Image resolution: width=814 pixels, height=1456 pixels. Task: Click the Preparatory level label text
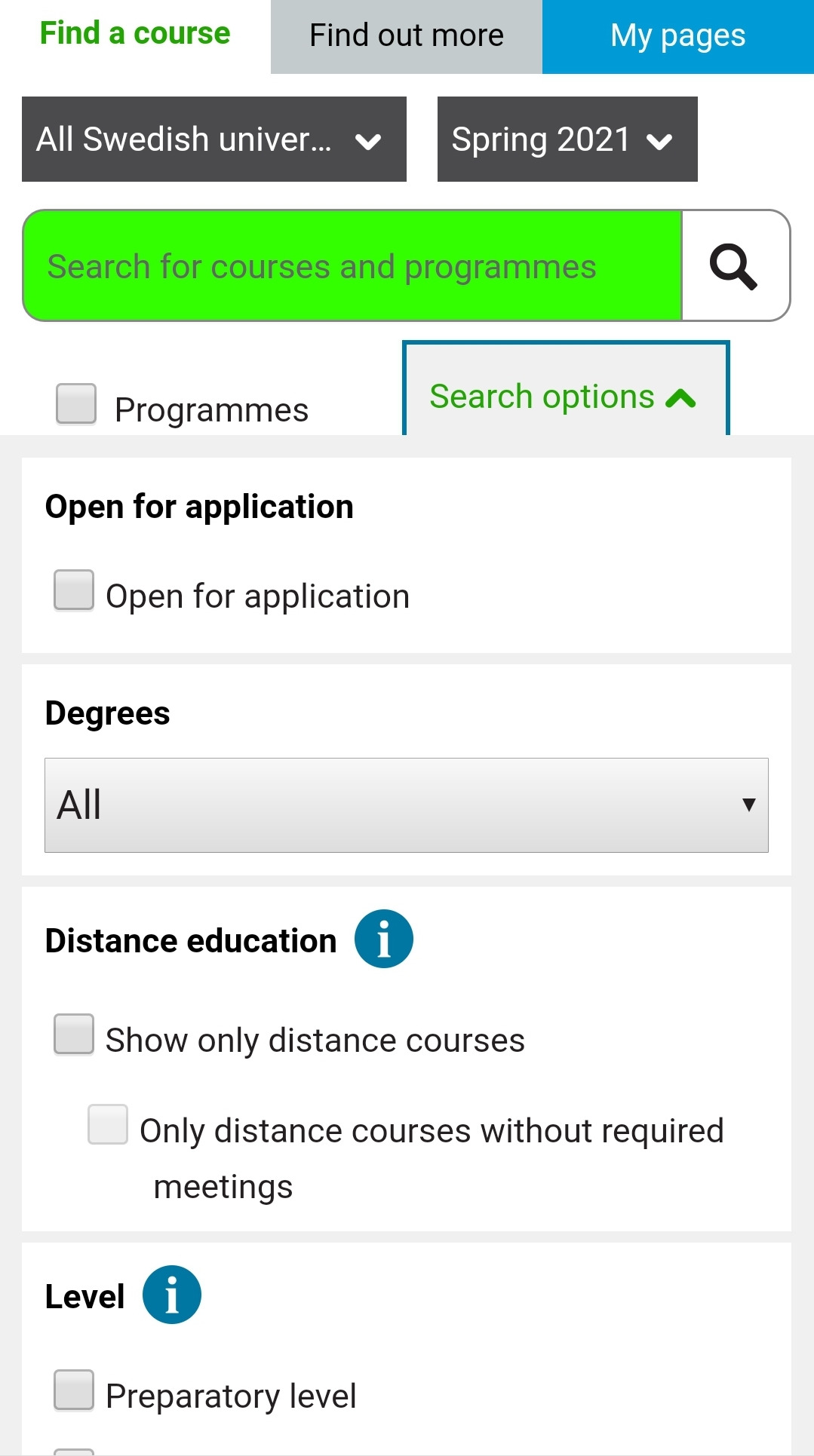pyautogui.click(x=231, y=1396)
